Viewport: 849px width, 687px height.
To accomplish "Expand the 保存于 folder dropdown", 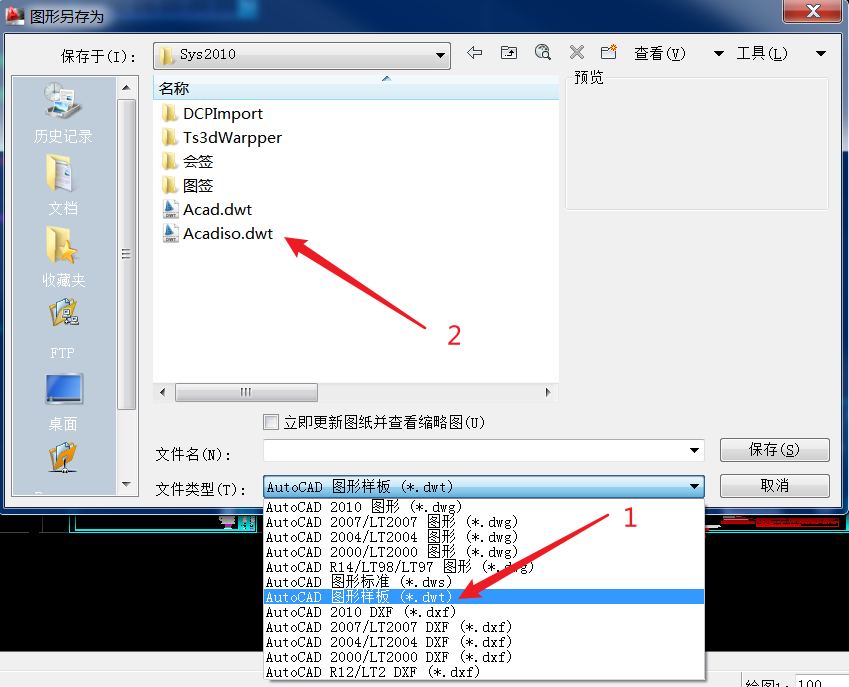I will coord(441,54).
